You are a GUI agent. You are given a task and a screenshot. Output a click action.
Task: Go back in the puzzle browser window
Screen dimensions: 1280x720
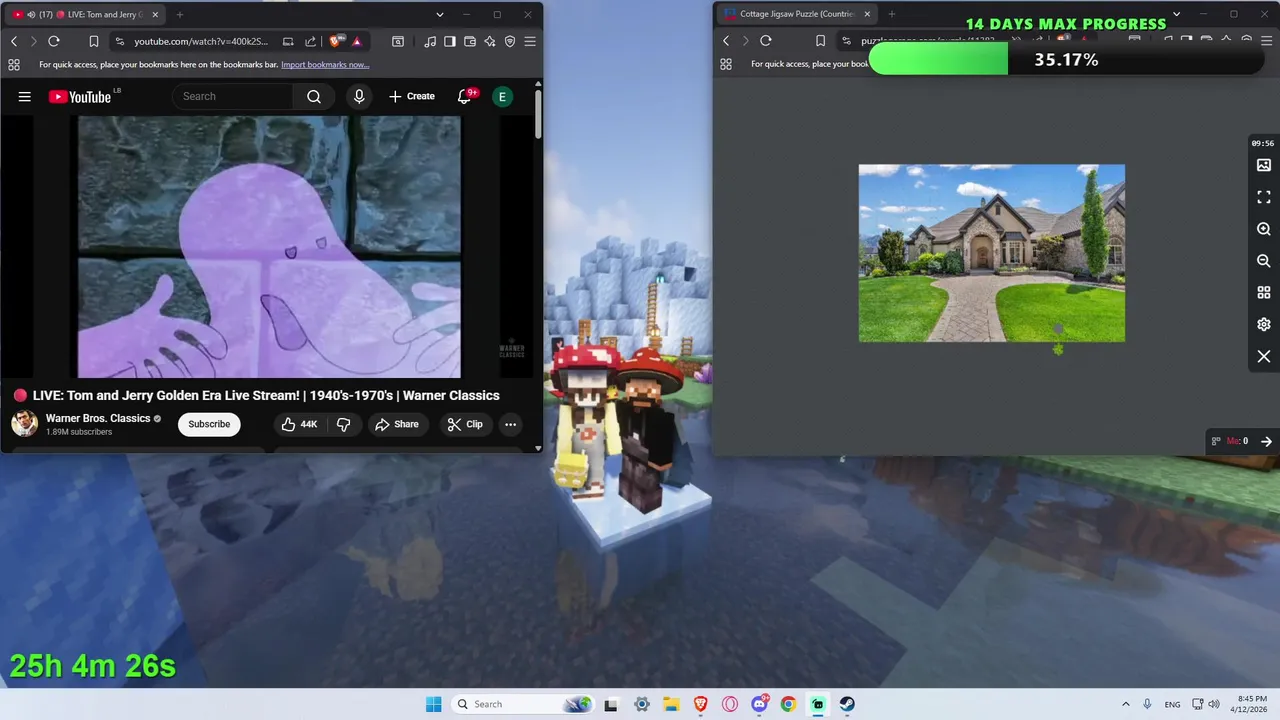[726, 41]
